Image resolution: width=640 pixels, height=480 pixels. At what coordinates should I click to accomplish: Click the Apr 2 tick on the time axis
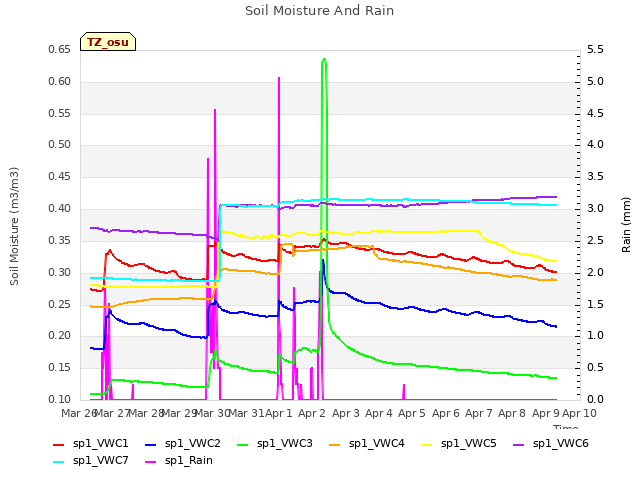(x=312, y=413)
